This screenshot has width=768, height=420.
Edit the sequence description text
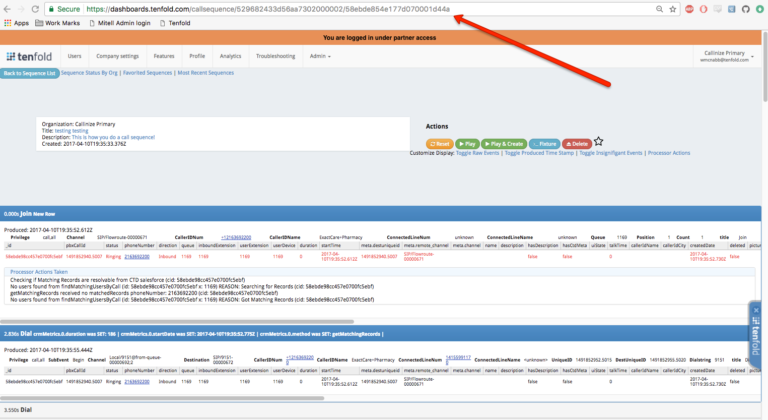pyautogui.click(x=113, y=137)
